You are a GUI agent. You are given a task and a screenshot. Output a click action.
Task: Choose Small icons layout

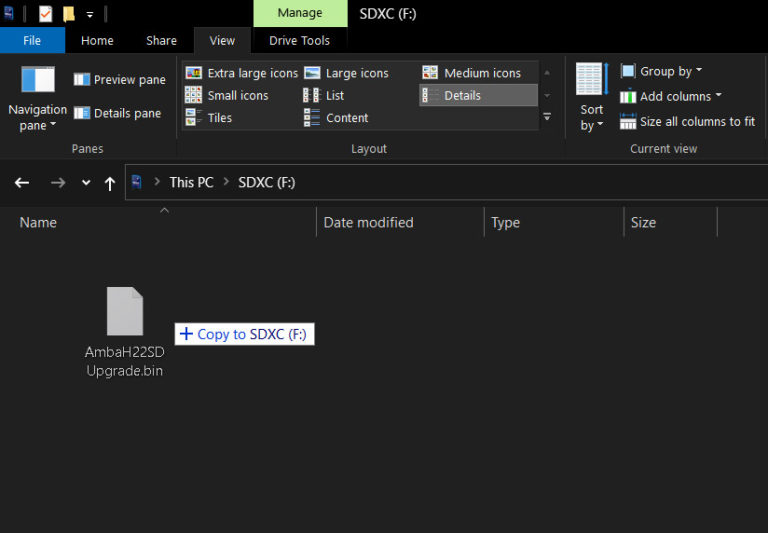227,96
